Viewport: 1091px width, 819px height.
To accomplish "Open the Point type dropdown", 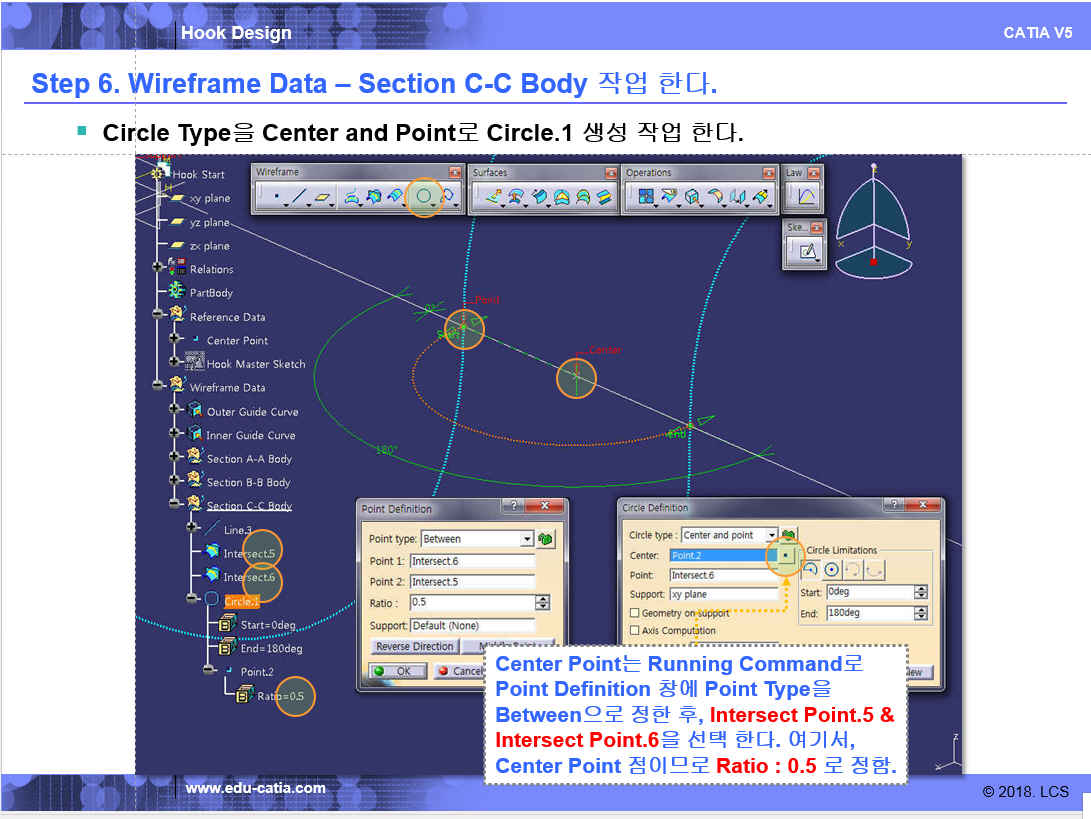I will coord(527,539).
